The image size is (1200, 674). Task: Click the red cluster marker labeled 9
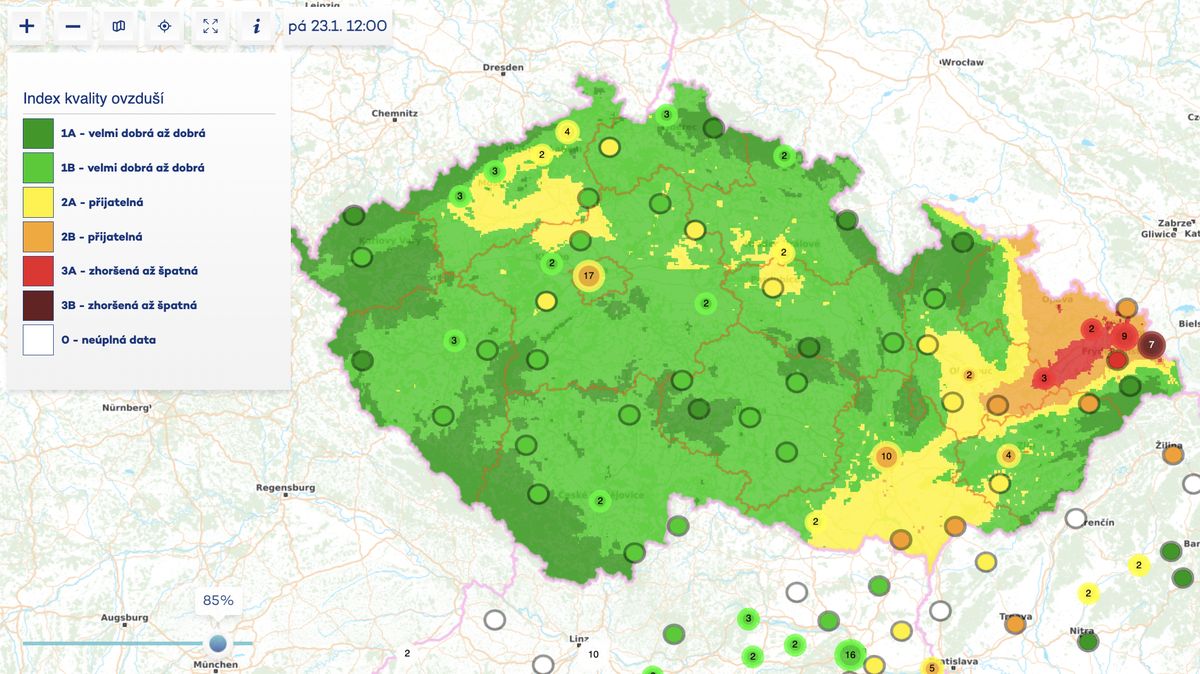[1125, 336]
